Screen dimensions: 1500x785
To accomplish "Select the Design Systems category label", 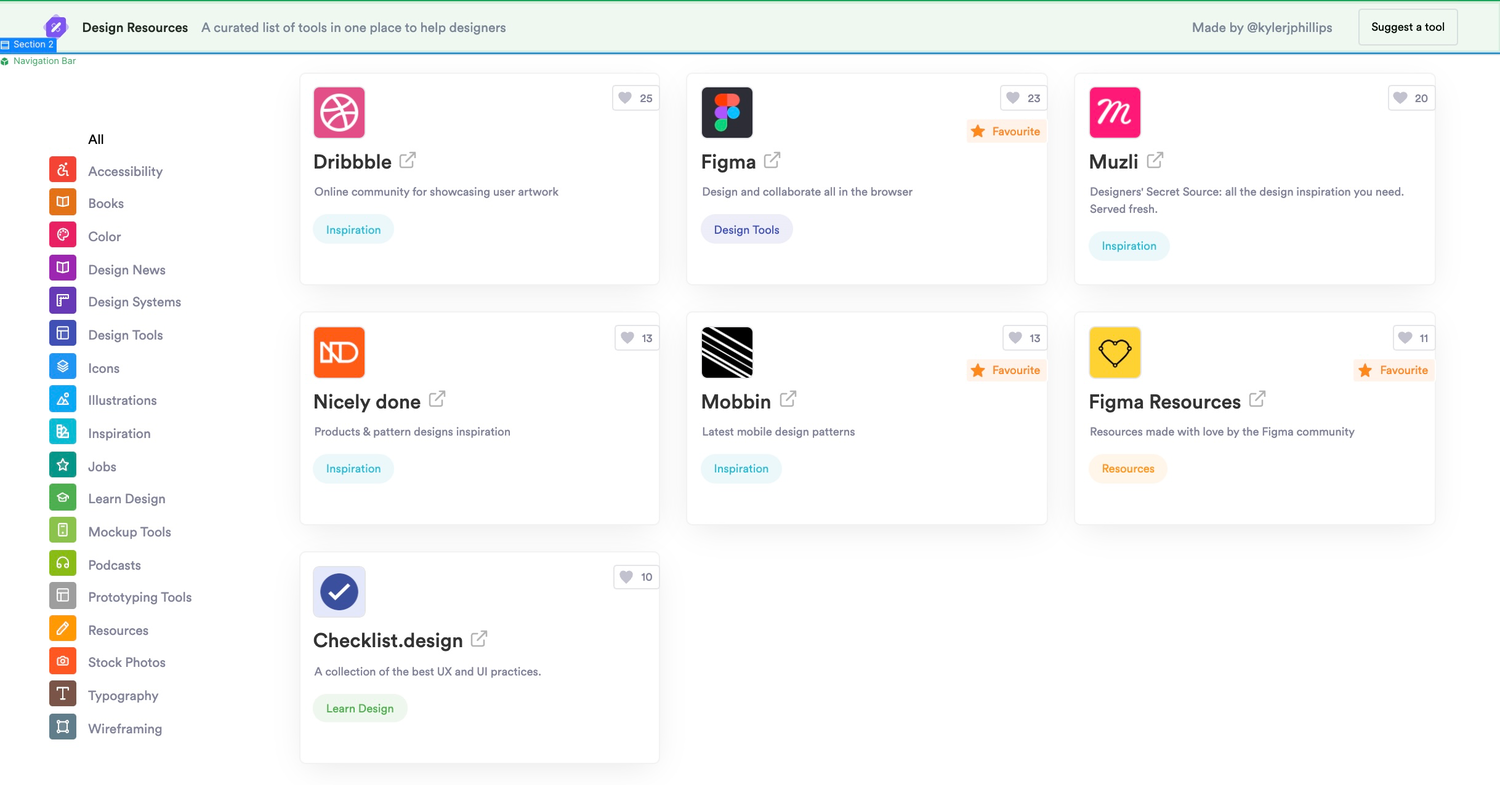I will (x=135, y=302).
